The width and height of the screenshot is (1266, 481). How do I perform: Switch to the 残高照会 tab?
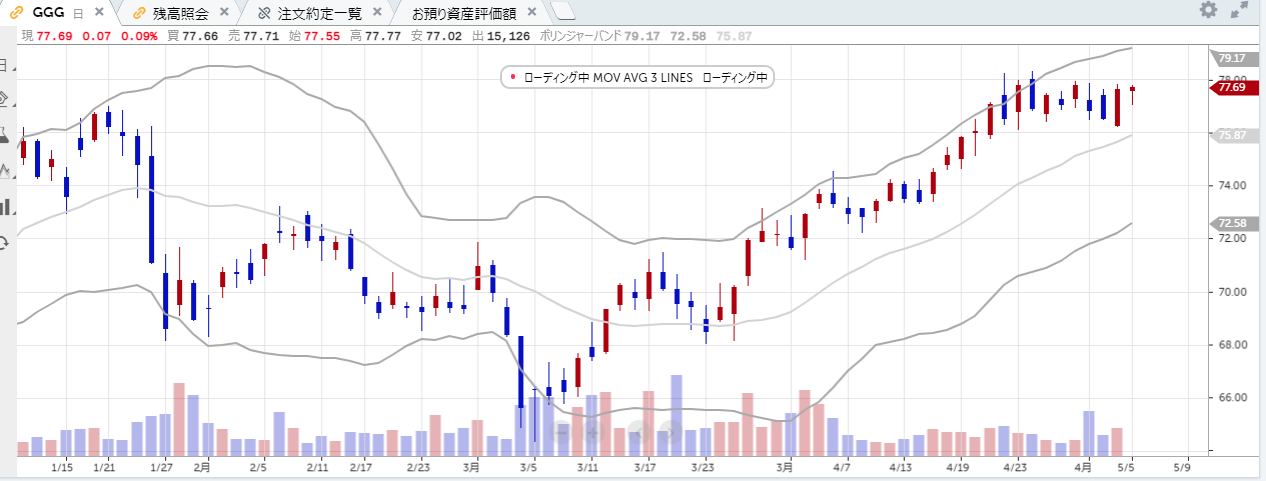180,13
